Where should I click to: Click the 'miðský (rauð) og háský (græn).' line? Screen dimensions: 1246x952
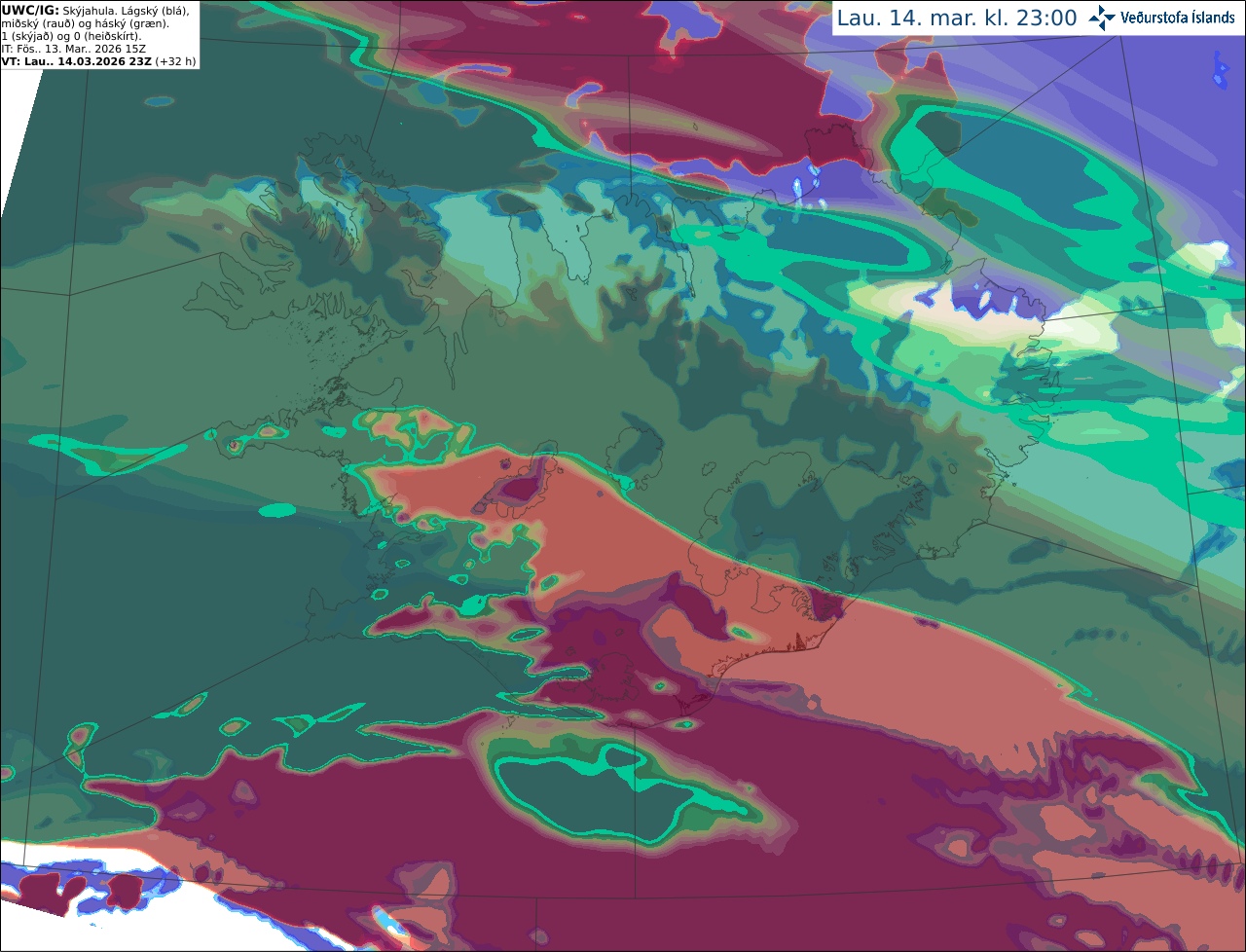(x=86, y=23)
